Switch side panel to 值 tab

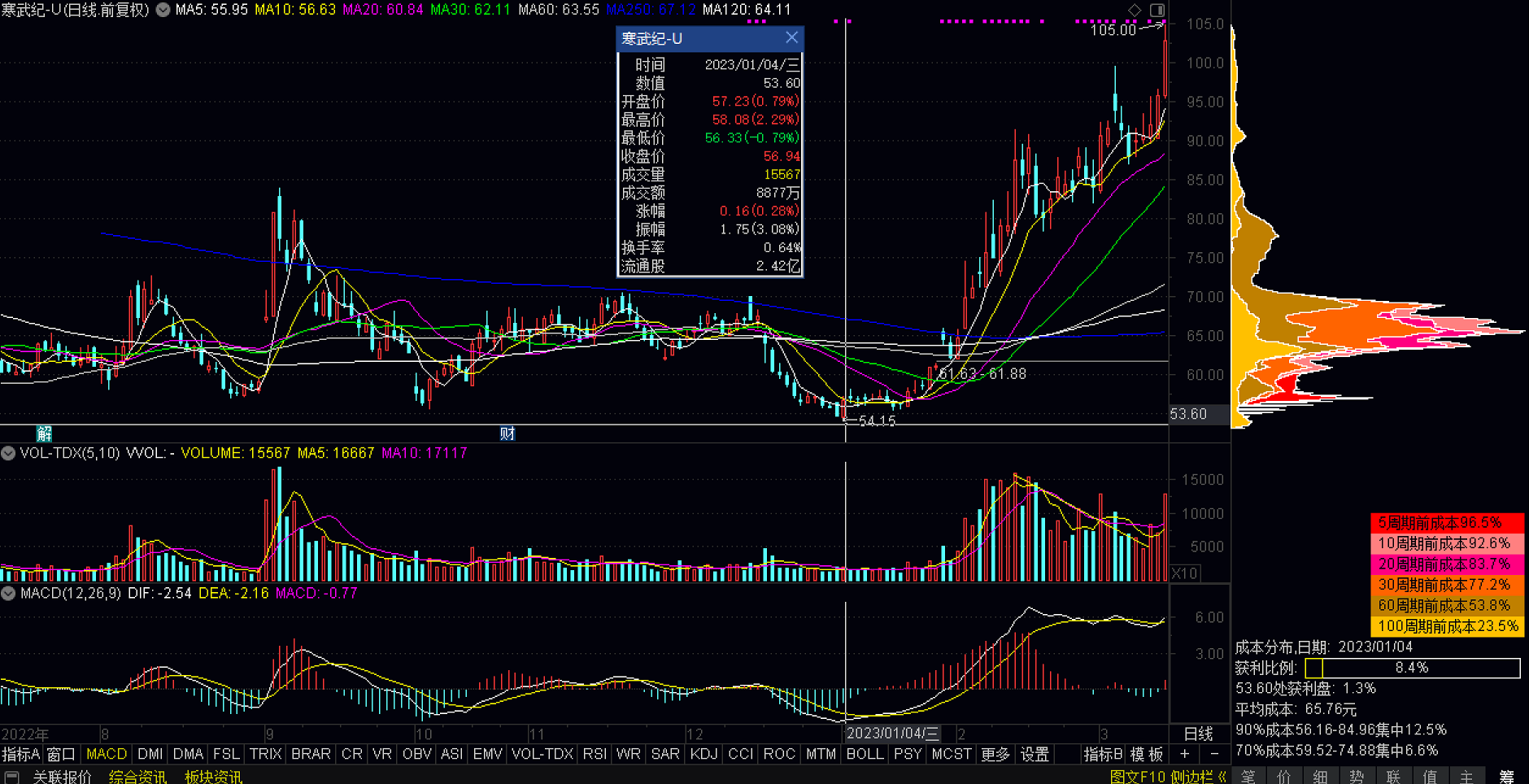point(1431,777)
